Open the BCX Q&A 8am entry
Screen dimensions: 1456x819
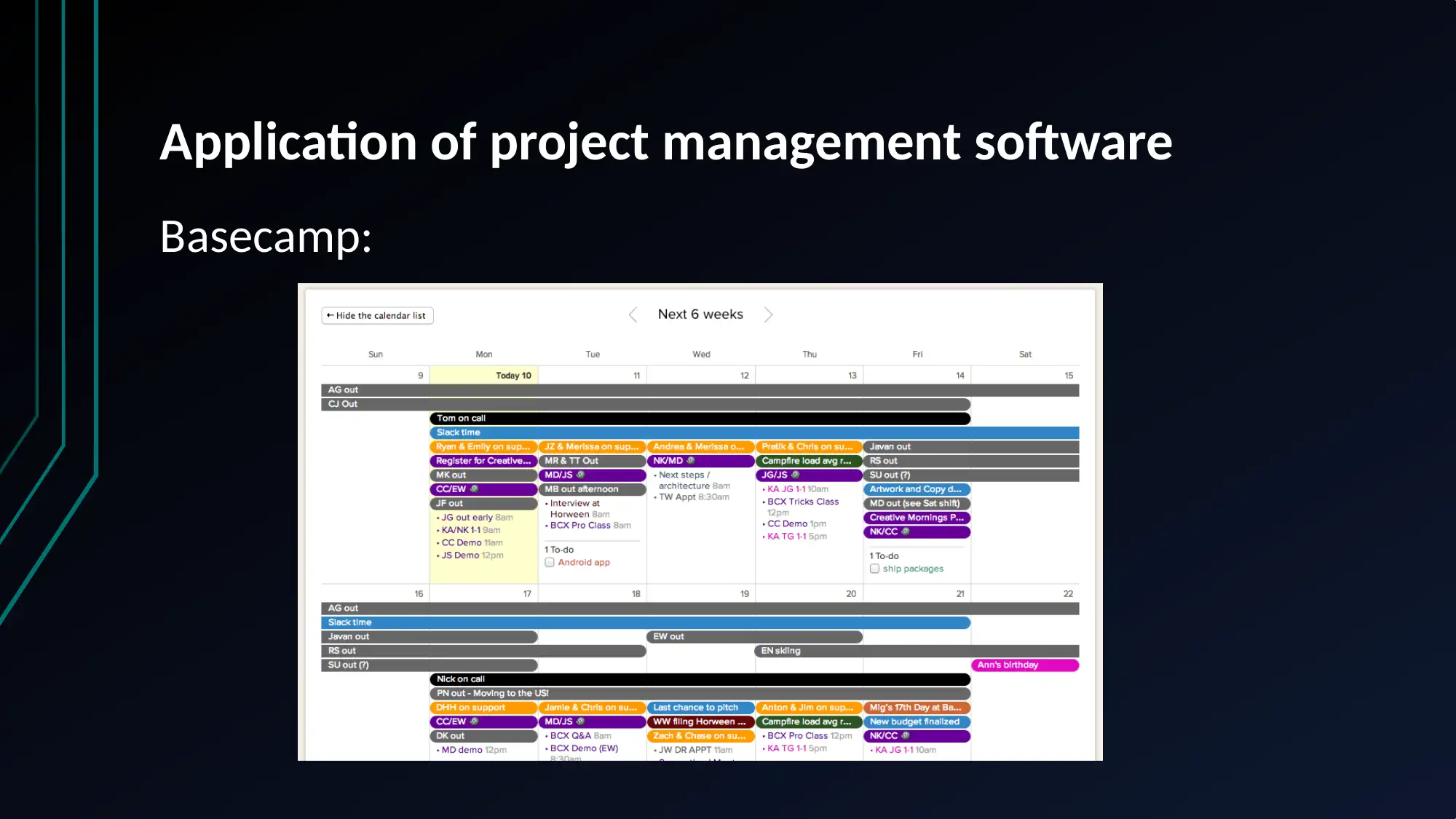coord(579,736)
